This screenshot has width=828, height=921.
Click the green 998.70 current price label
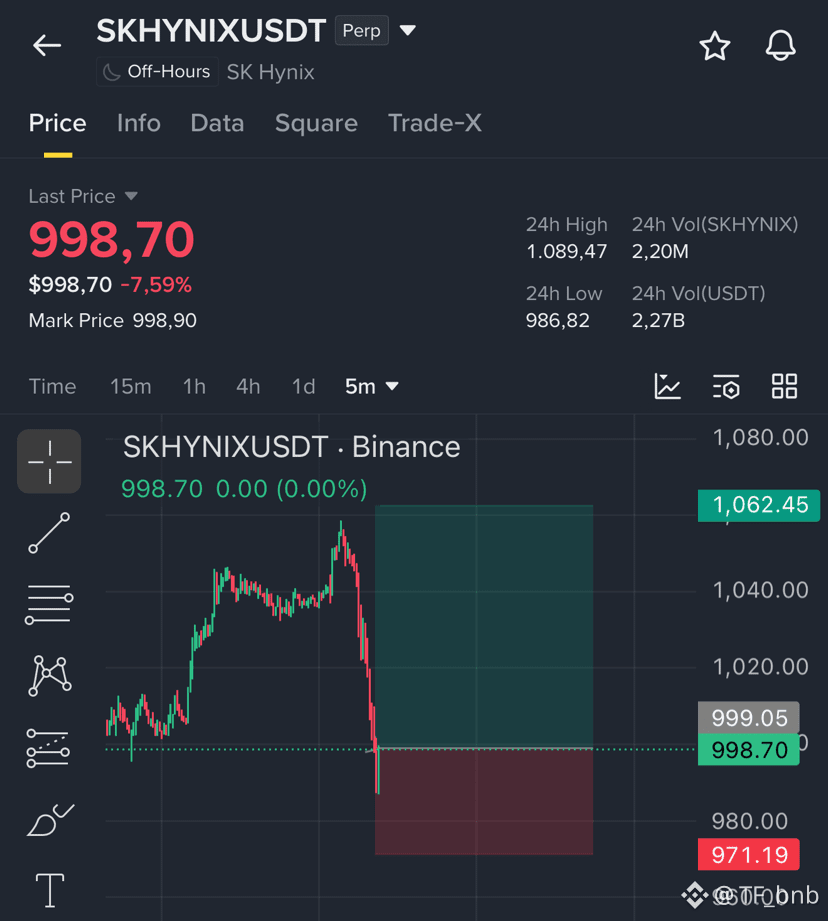pyautogui.click(x=749, y=750)
